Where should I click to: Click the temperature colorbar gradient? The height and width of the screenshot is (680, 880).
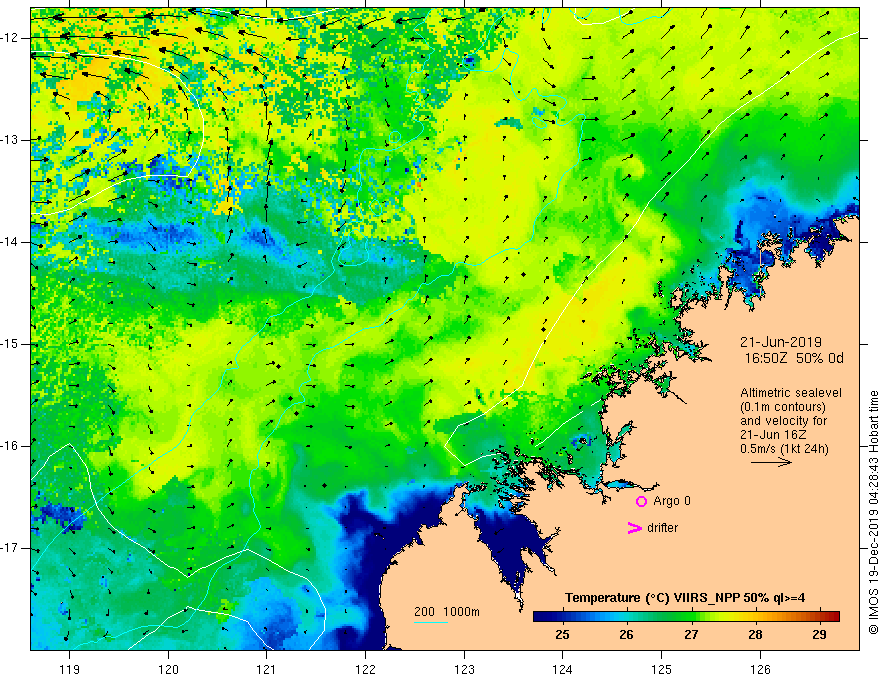coord(686,617)
